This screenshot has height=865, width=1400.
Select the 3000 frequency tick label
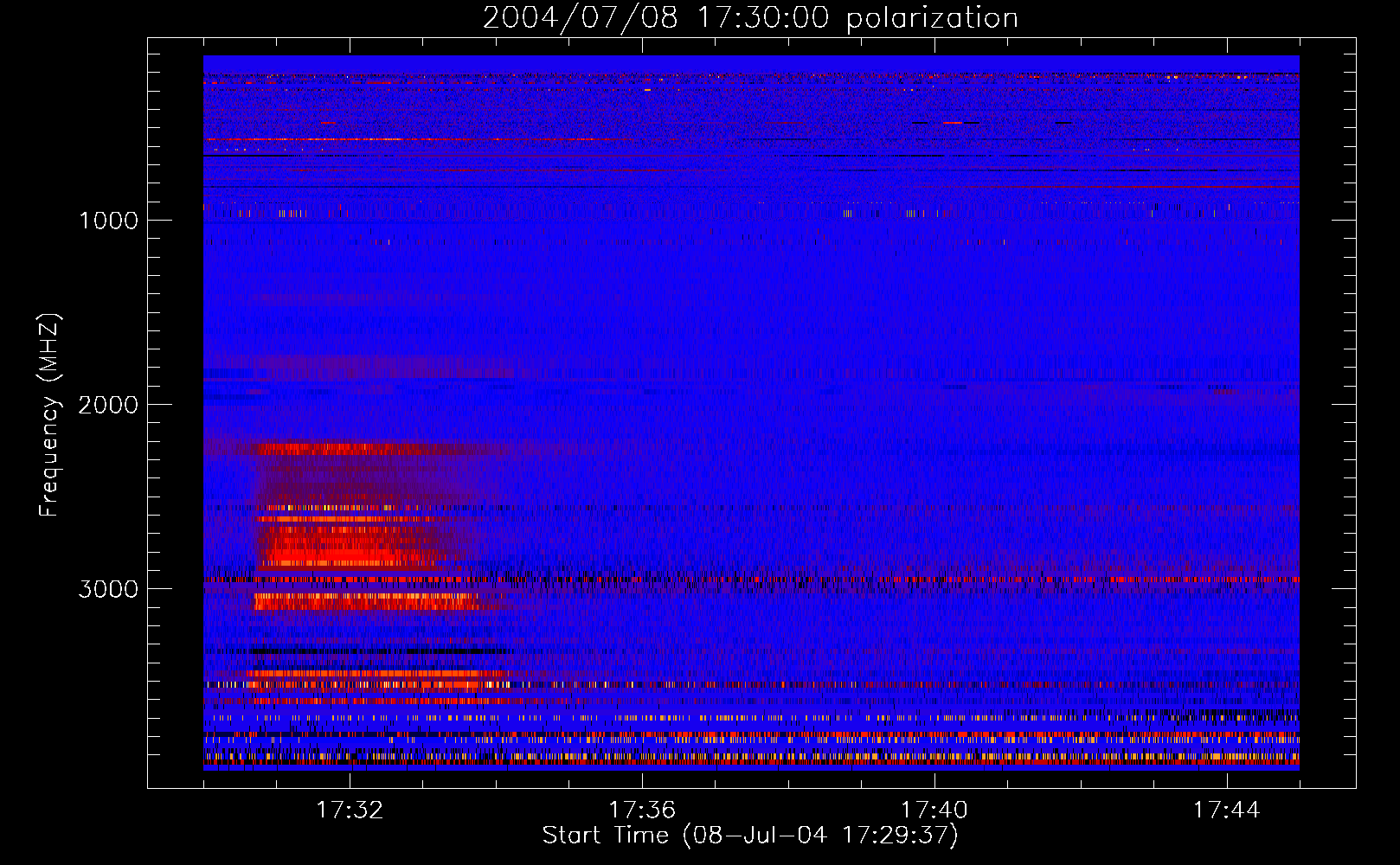(x=108, y=589)
